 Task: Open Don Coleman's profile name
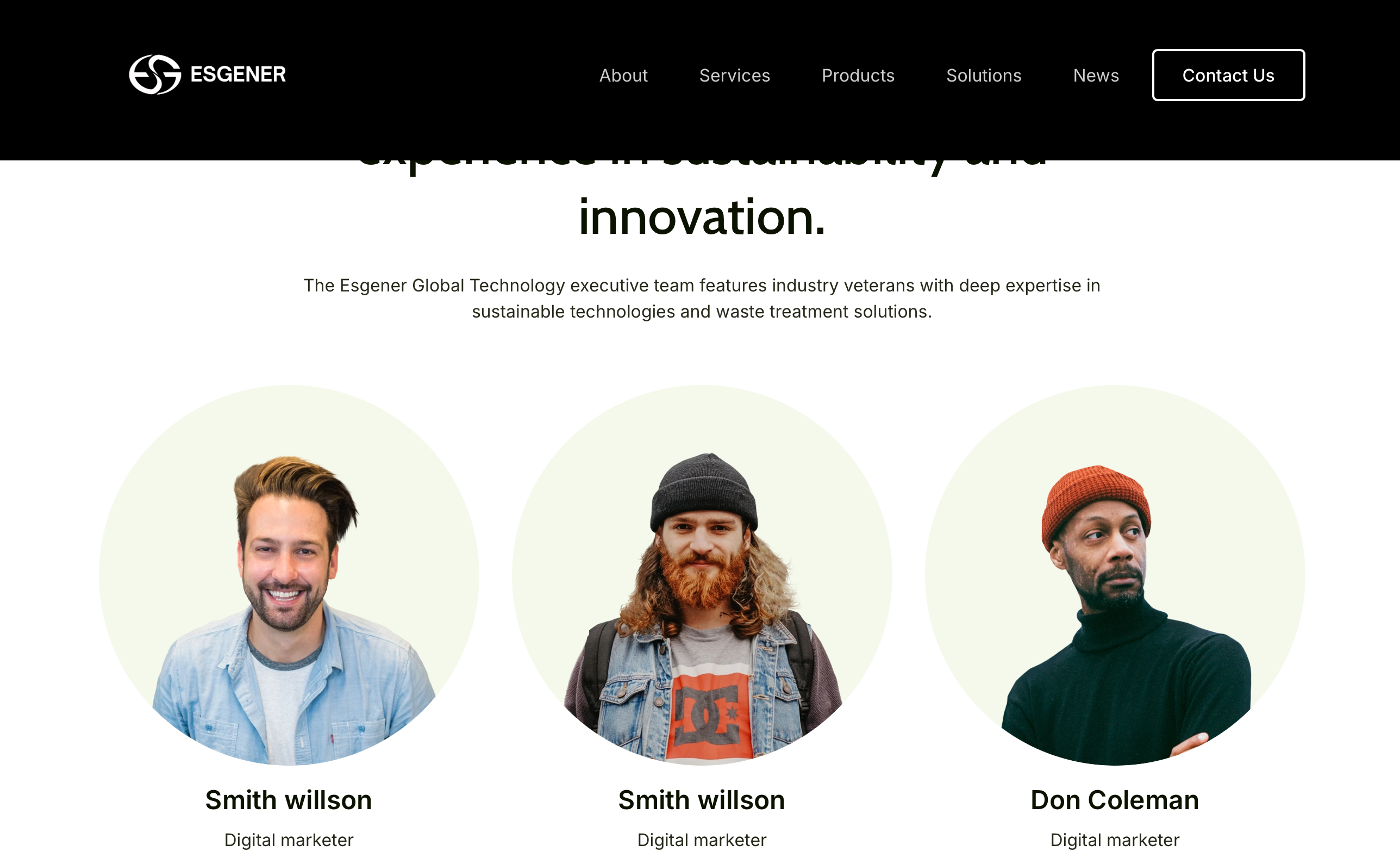tap(1115, 800)
